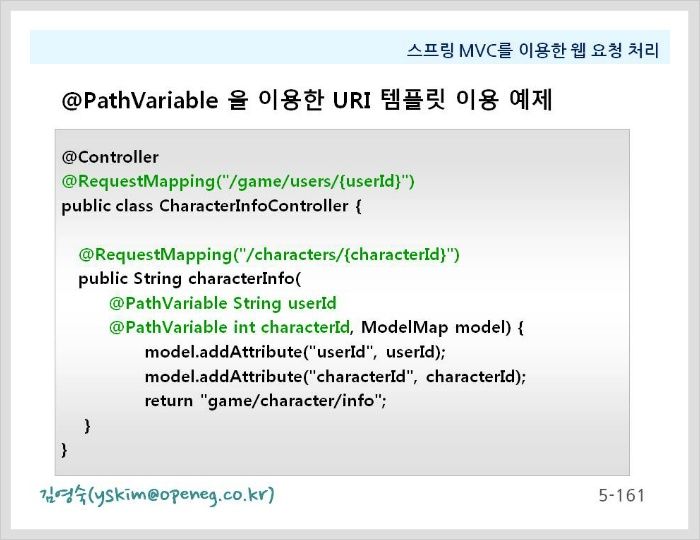Screen dimensions: 700x540
Task: Select the slide title '@PathVariable 을 이용한 URI 템플릿 이용 예제'
Action: tap(307, 100)
